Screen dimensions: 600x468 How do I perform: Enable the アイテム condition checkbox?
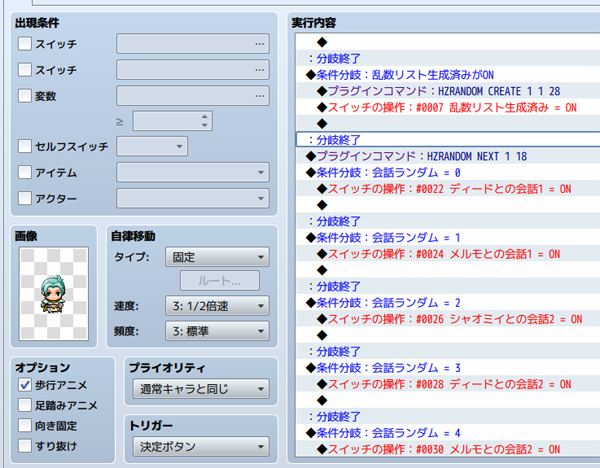pyautogui.click(x=25, y=172)
